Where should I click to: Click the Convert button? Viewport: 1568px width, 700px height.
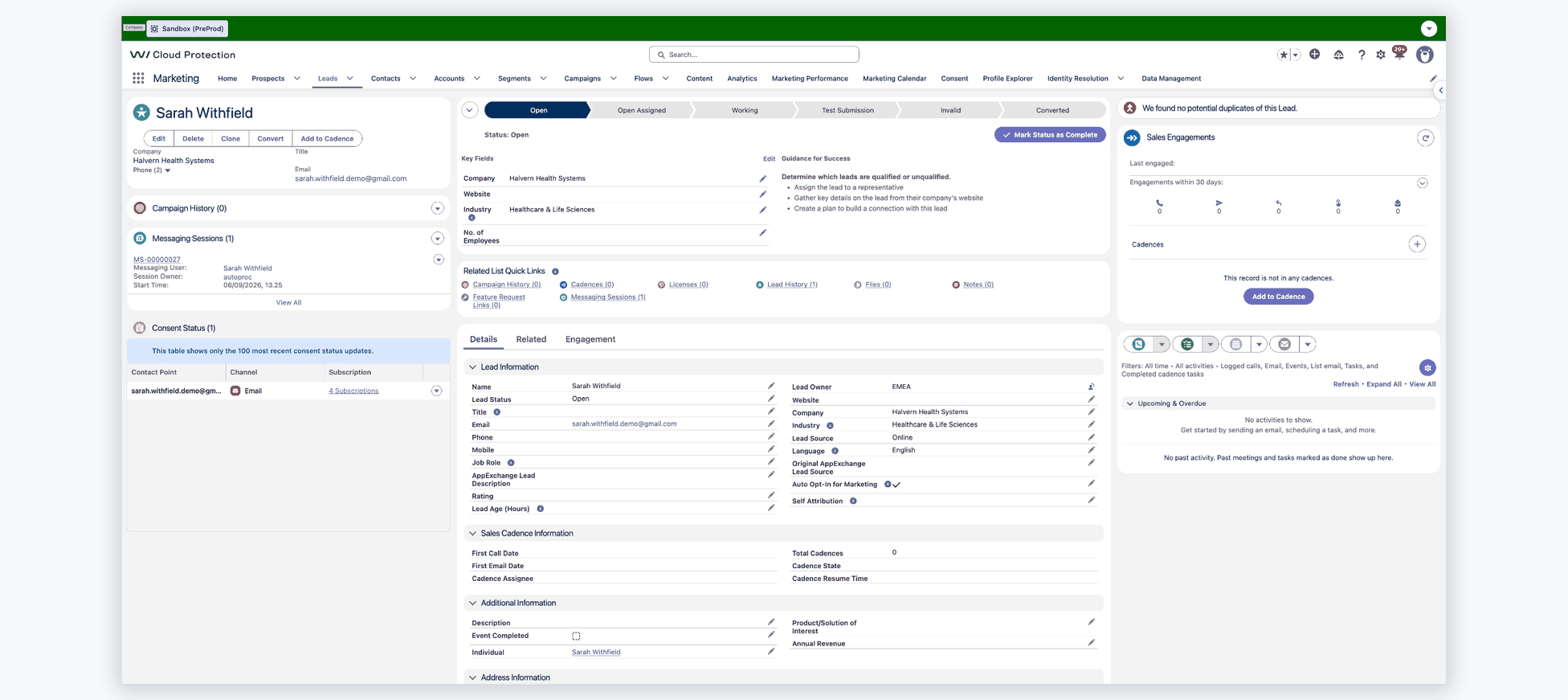point(270,138)
